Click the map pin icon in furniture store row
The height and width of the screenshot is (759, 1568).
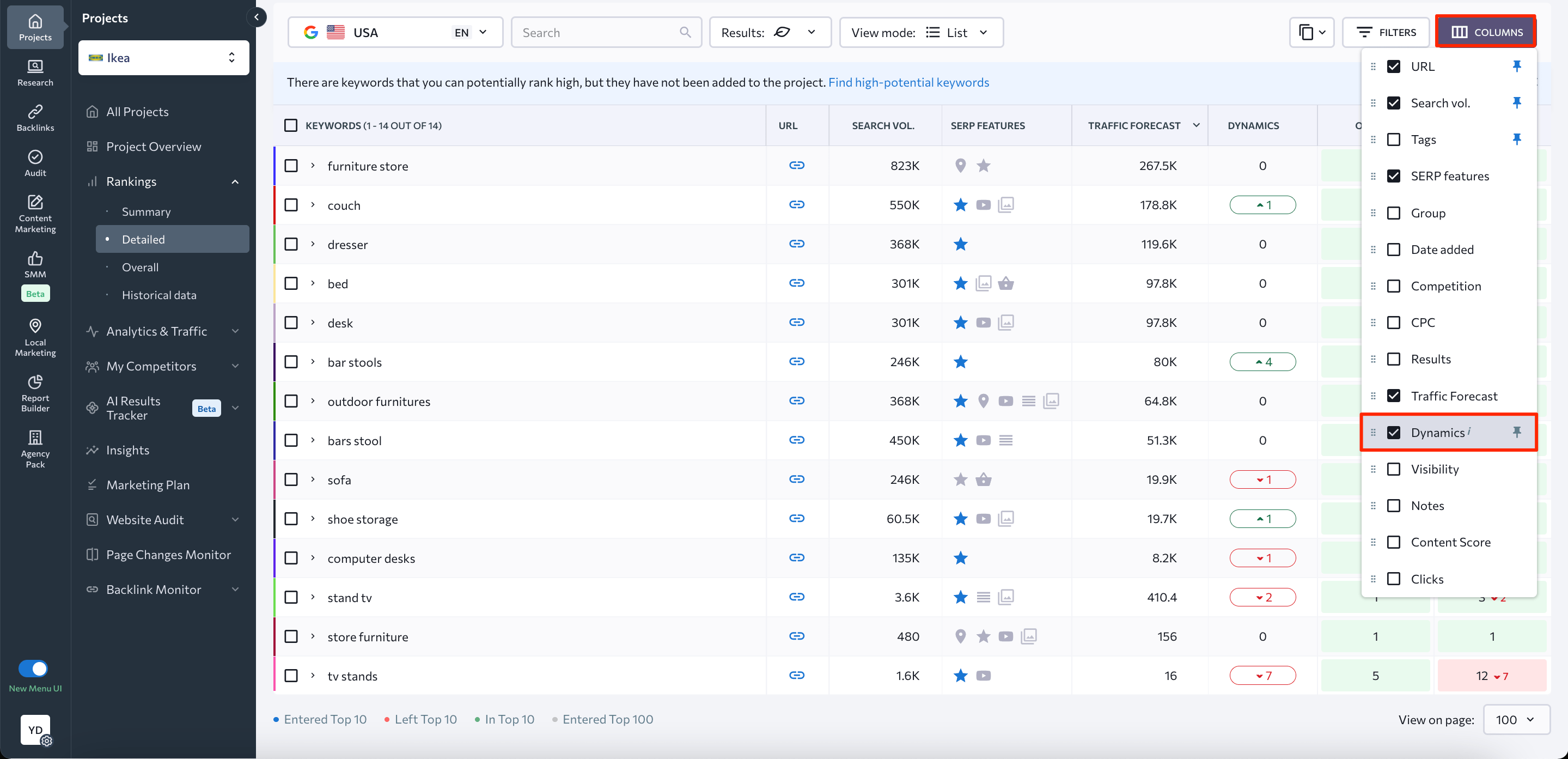tap(961, 166)
